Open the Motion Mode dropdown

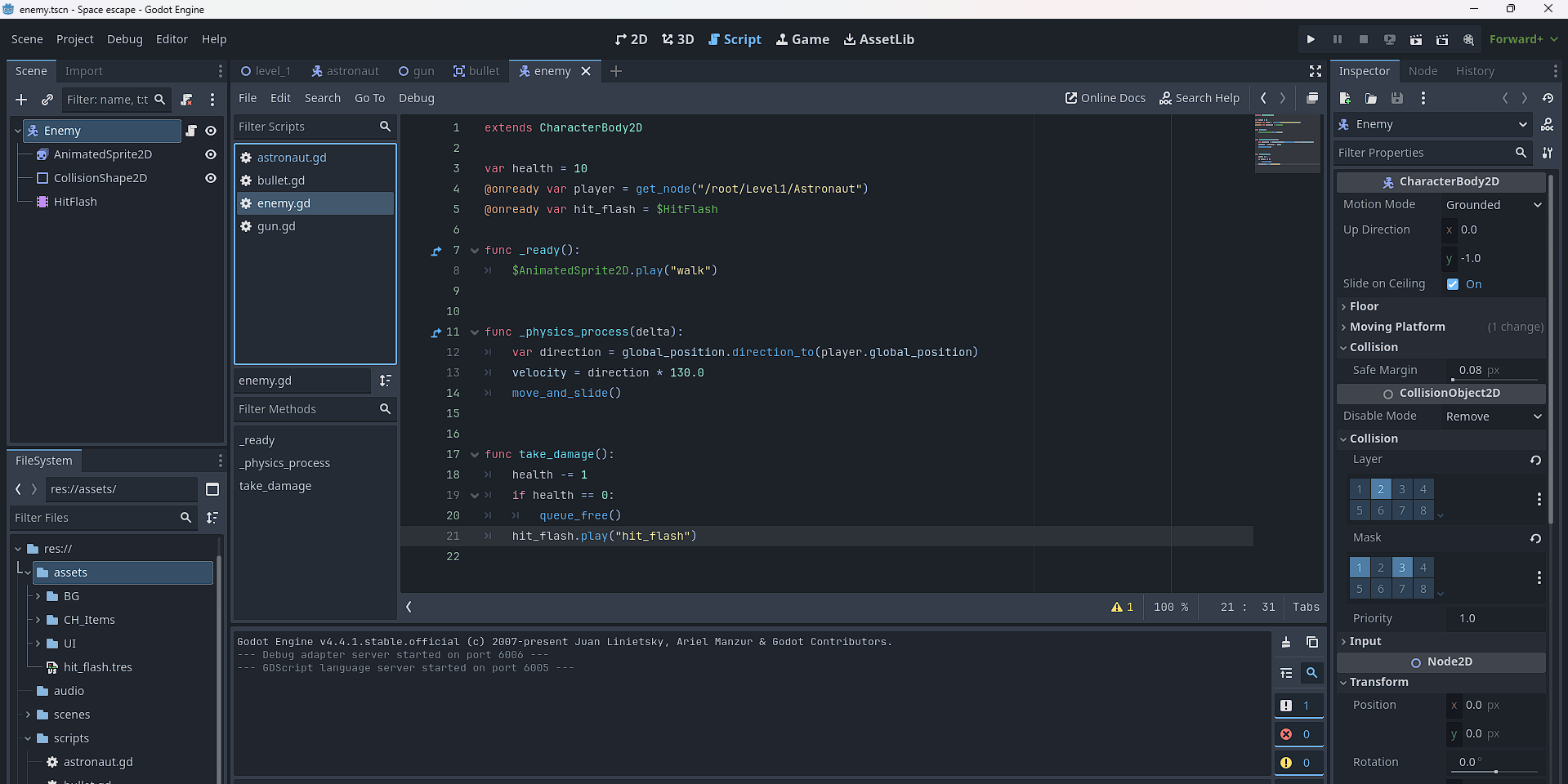pyautogui.click(x=1492, y=204)
